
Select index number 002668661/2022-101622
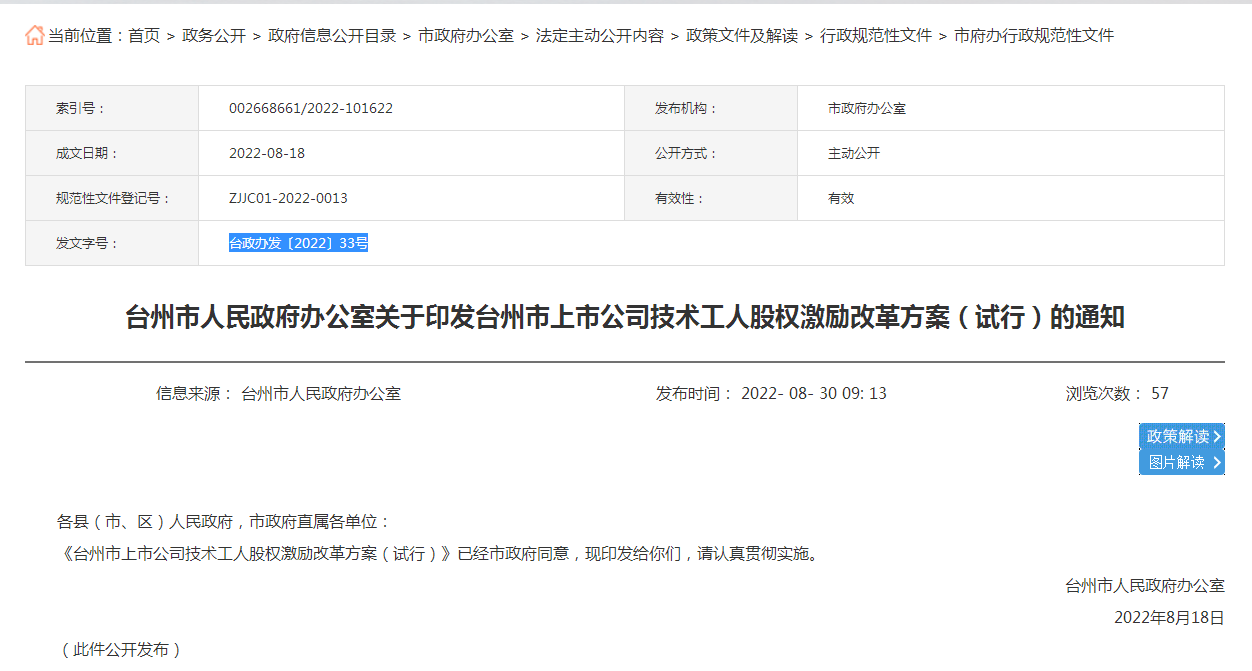pyautogui.click(x=311, y=108)
